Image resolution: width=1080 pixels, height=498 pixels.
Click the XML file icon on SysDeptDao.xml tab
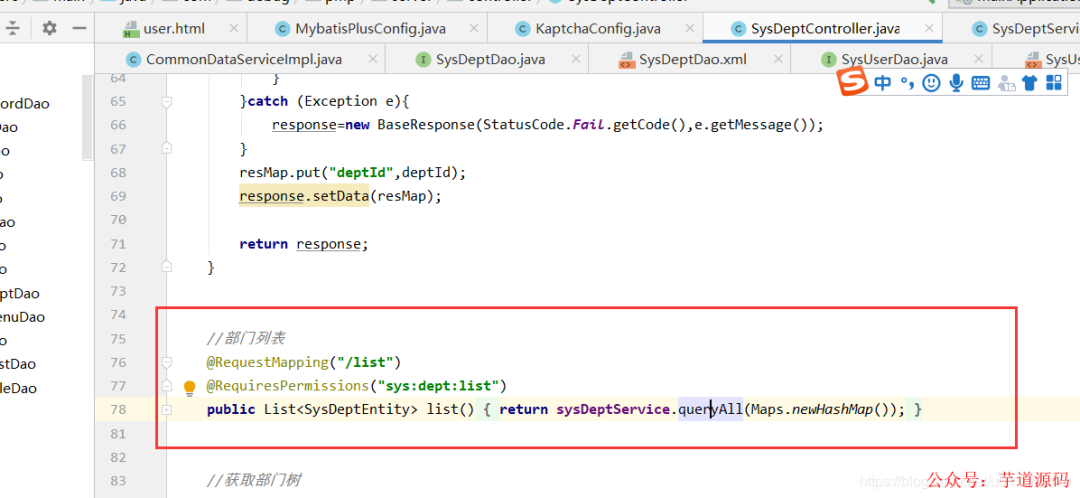pos(626,59)
